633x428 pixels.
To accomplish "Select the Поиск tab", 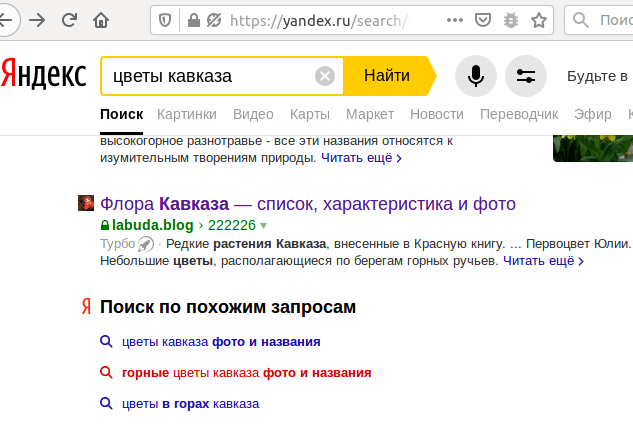I will pos(122,114).
